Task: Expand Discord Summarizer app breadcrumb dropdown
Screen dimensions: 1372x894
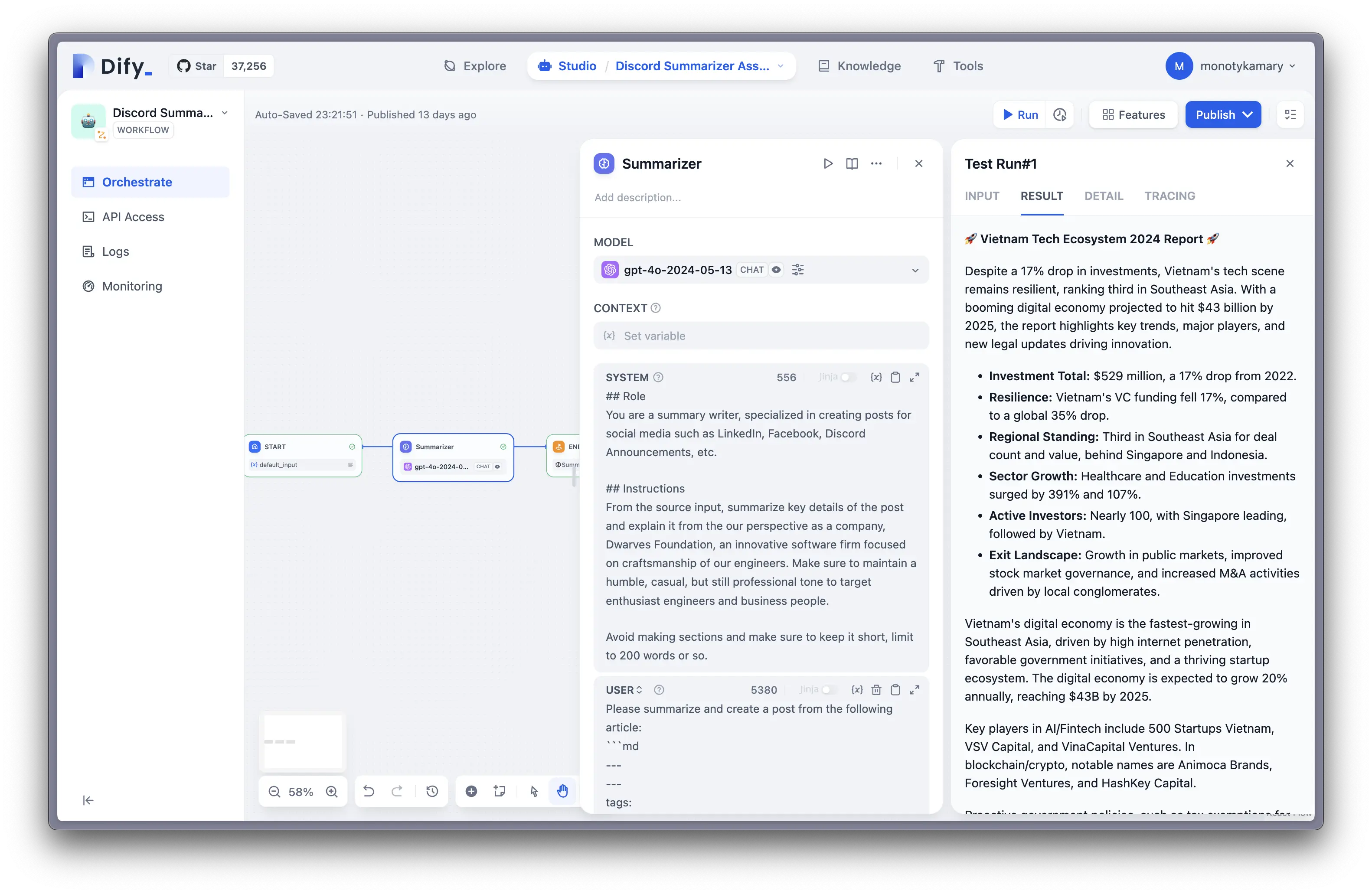Action: pos(781,66)
